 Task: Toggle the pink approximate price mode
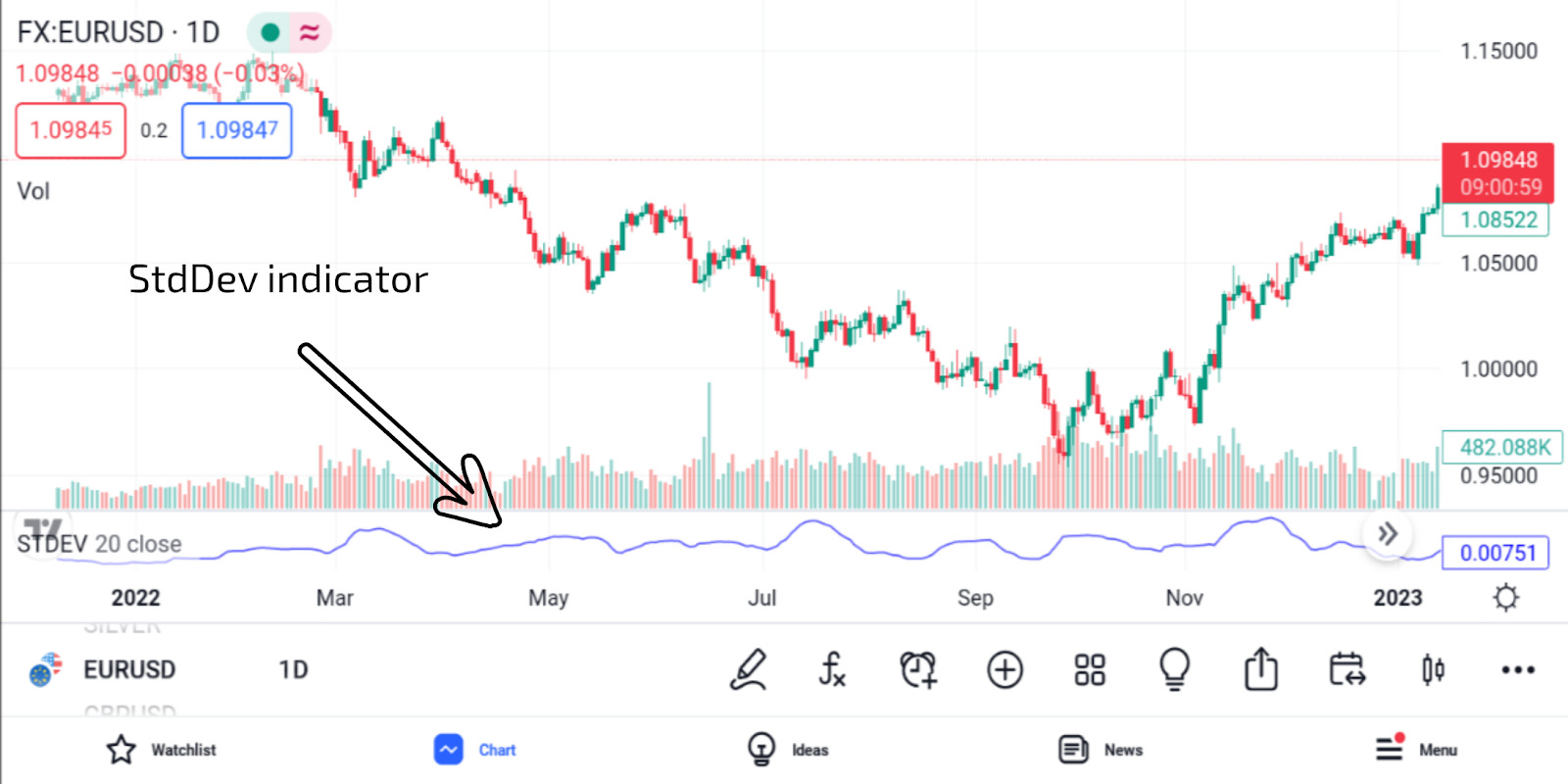click(x=309, y=31)
